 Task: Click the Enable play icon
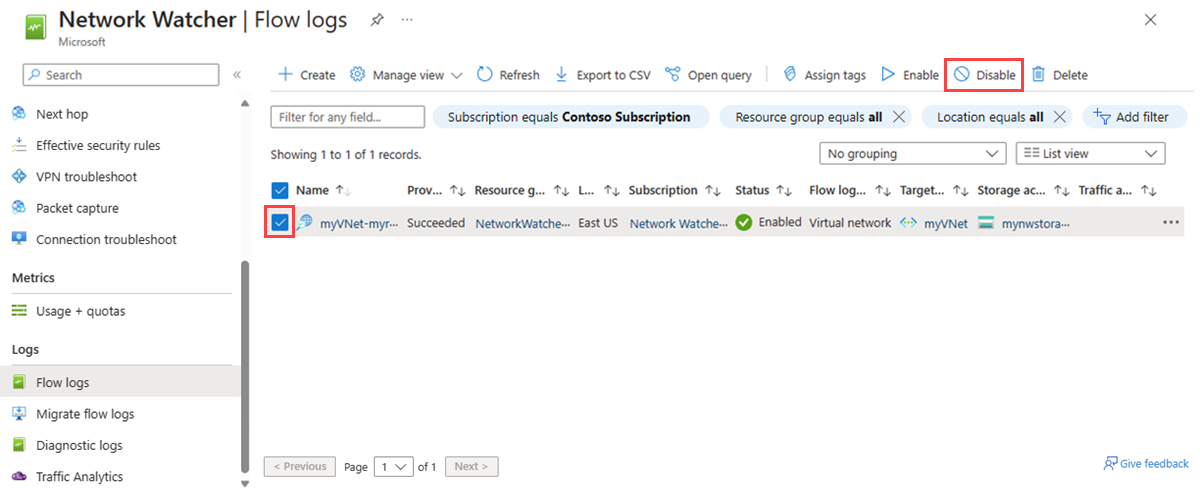tap(888, 75)
